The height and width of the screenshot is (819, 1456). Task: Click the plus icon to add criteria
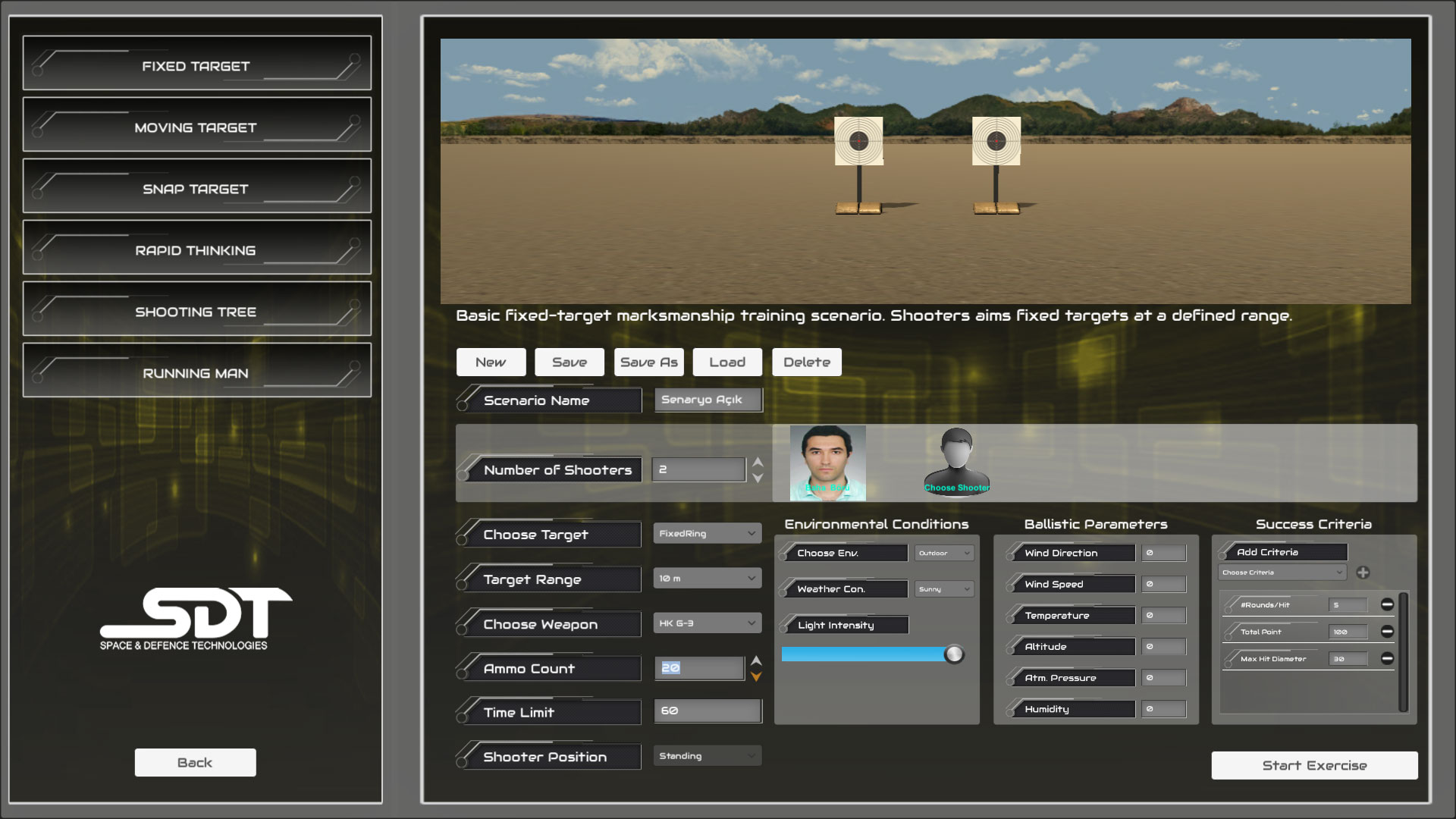pos(1363,573)
